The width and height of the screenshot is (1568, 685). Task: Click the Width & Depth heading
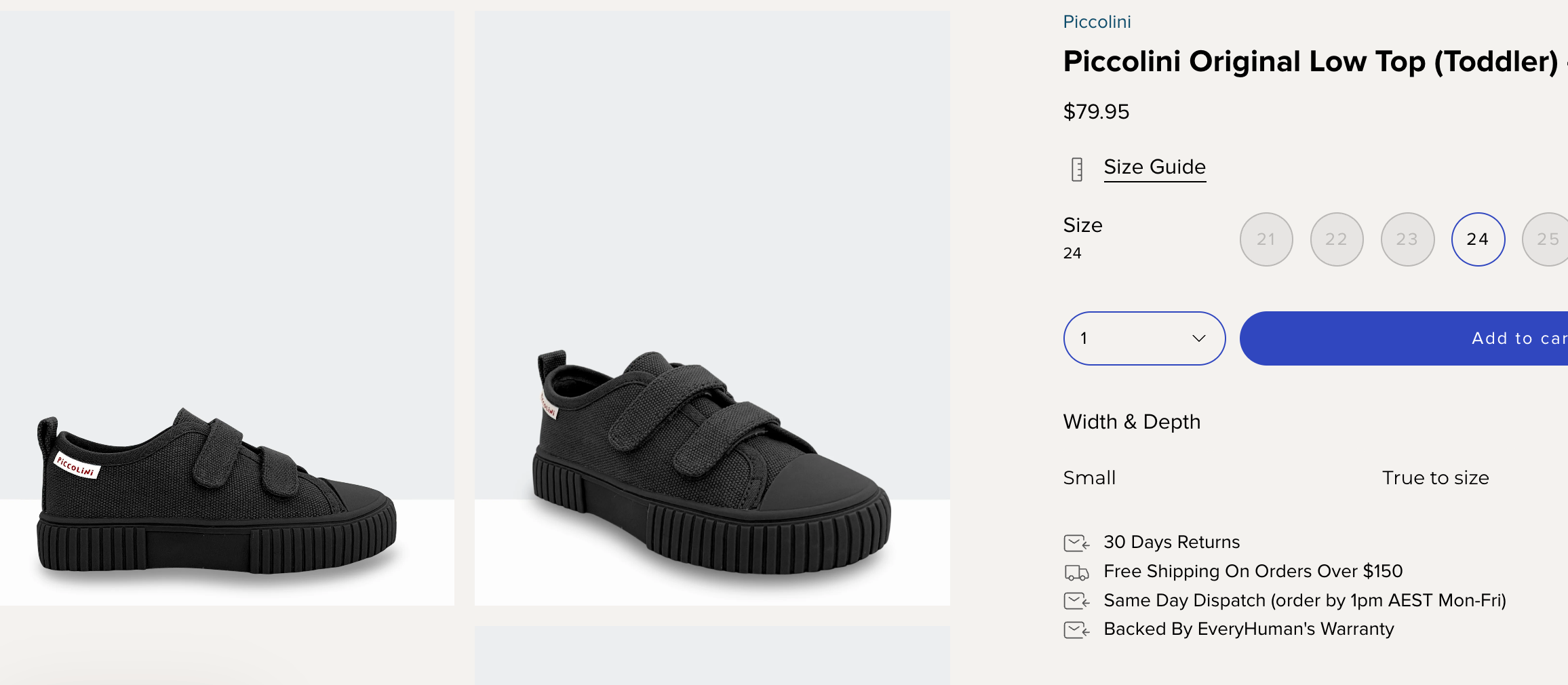[1131, 422]
